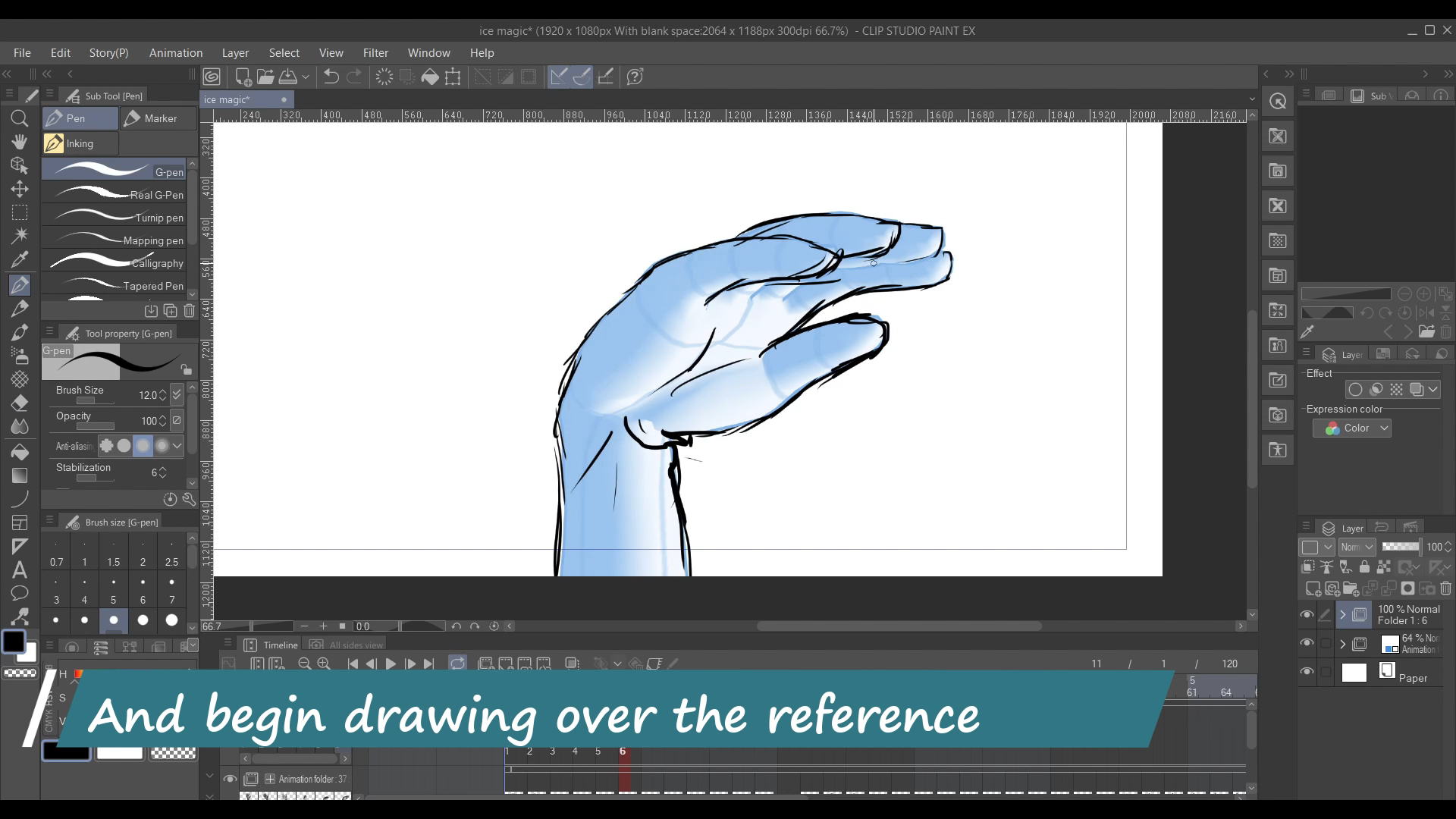The height and width of the screenshot is (819, 1456).
Task: Click frame 3 on the timeline ruler
Action: (552, 752)
